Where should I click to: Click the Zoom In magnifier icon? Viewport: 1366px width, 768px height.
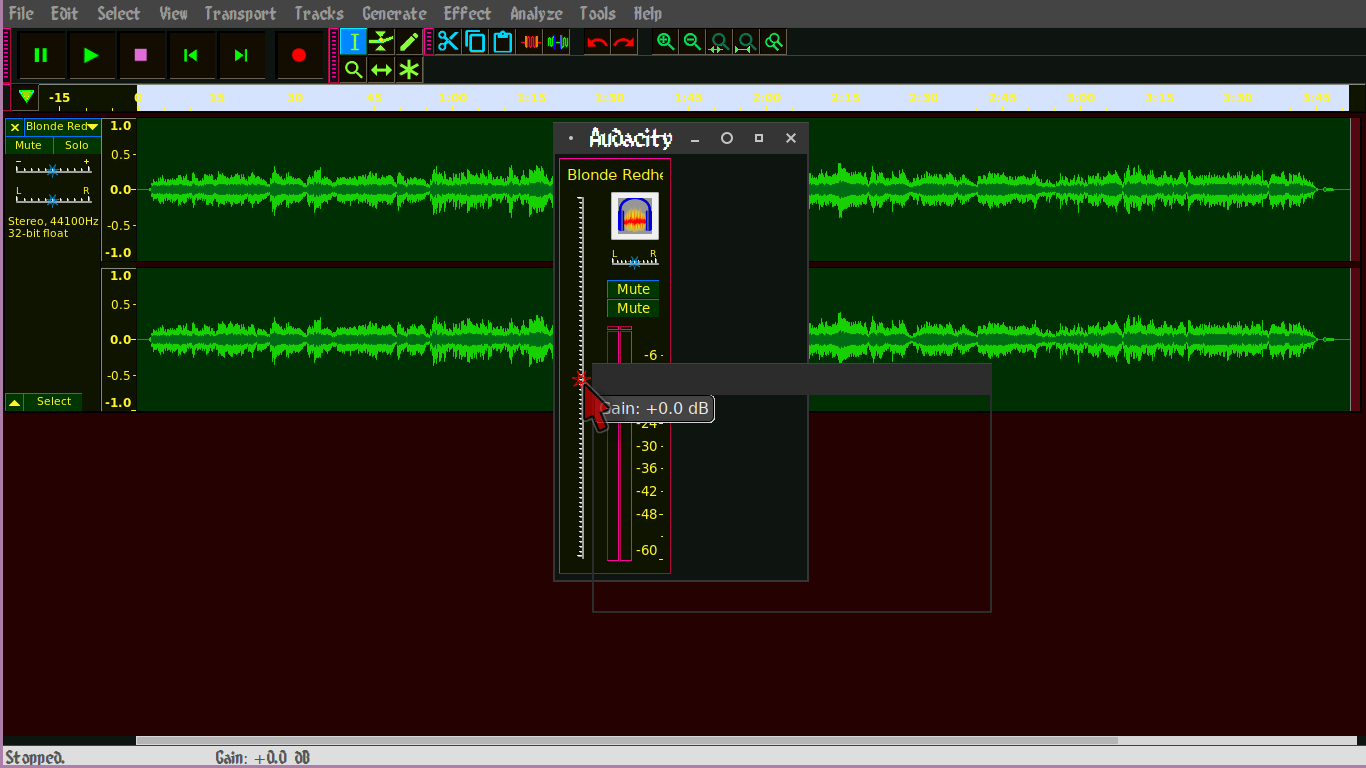pyautogui.click(x=664, y=41)
